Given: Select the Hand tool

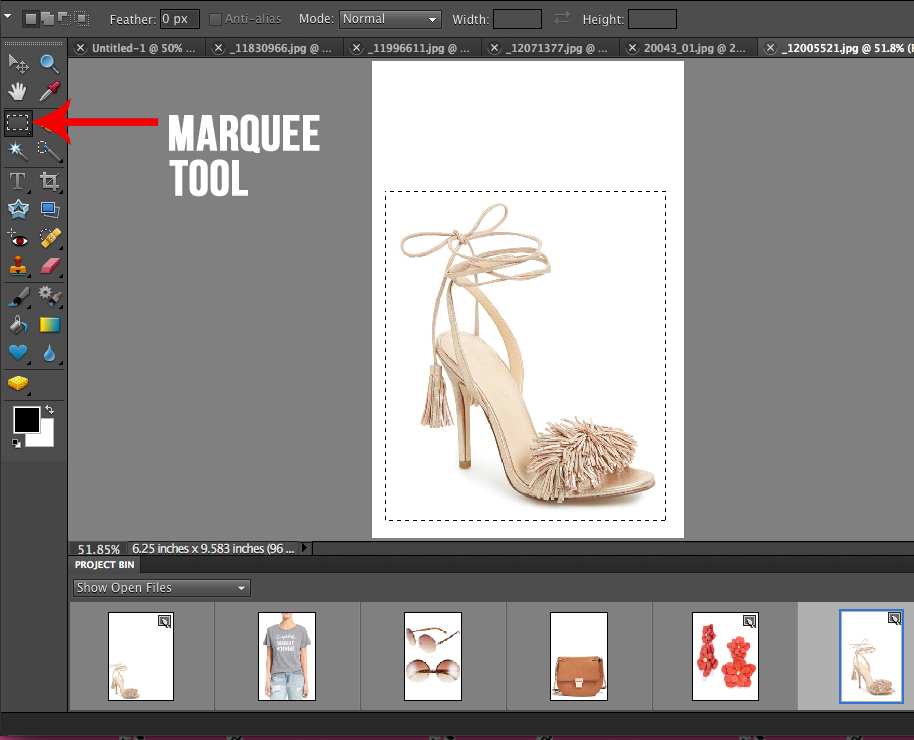Looking at the screenshot, I should (x=18, y=92).
